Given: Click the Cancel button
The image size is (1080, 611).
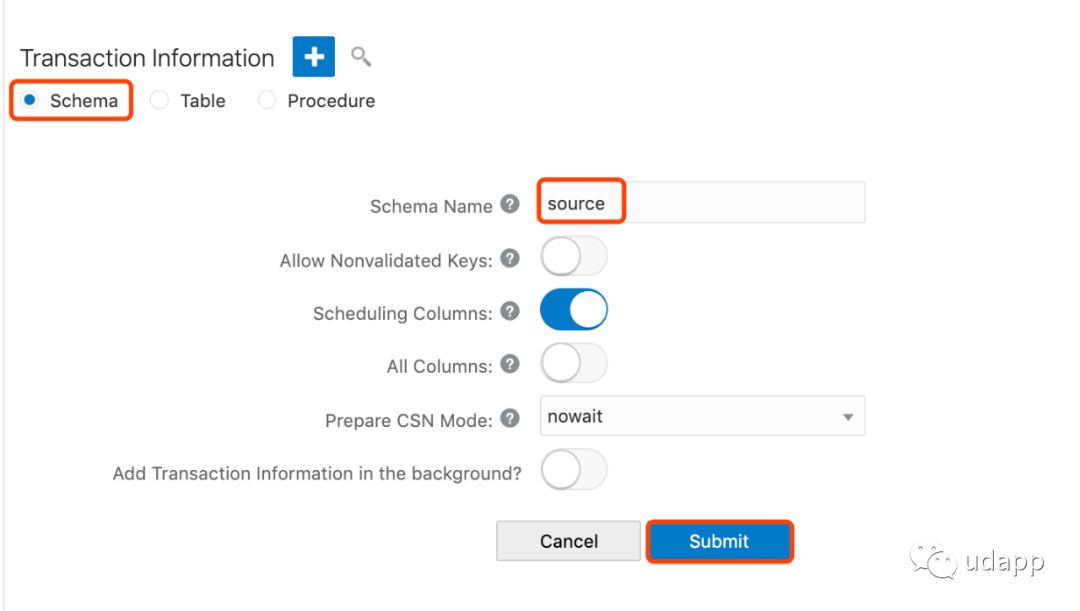Looking at the screenshot, I should click(x=568, y=541).
